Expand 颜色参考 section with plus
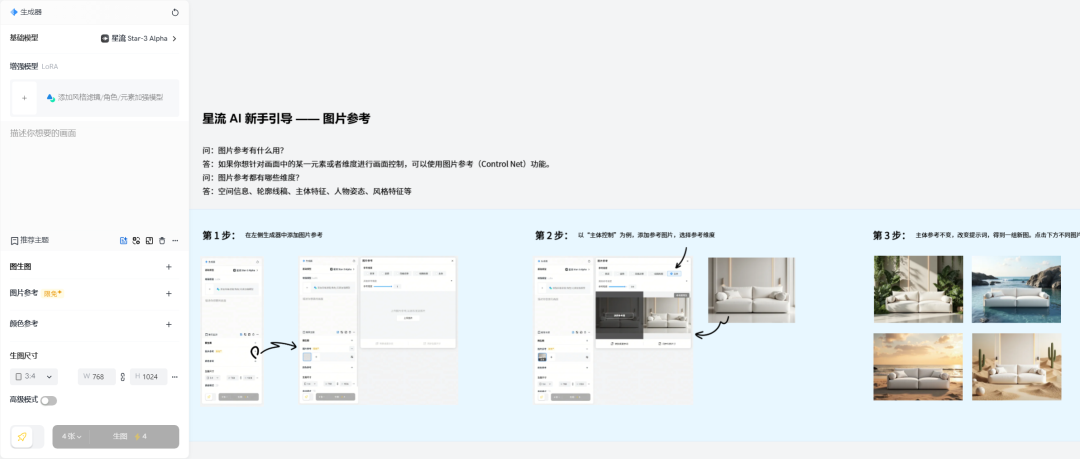Image resolution: width=1080 pixels, height=459 pixels. [169, 324]
